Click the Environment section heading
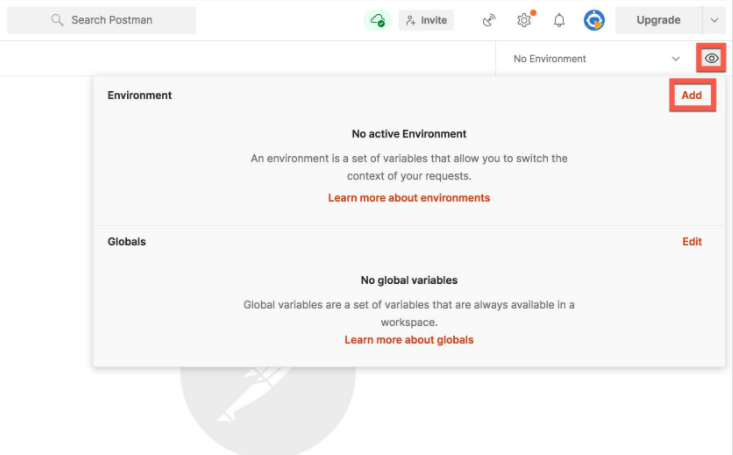Image resolution: width=733 pixels, height=455 pixels. (x=140, y=95)
